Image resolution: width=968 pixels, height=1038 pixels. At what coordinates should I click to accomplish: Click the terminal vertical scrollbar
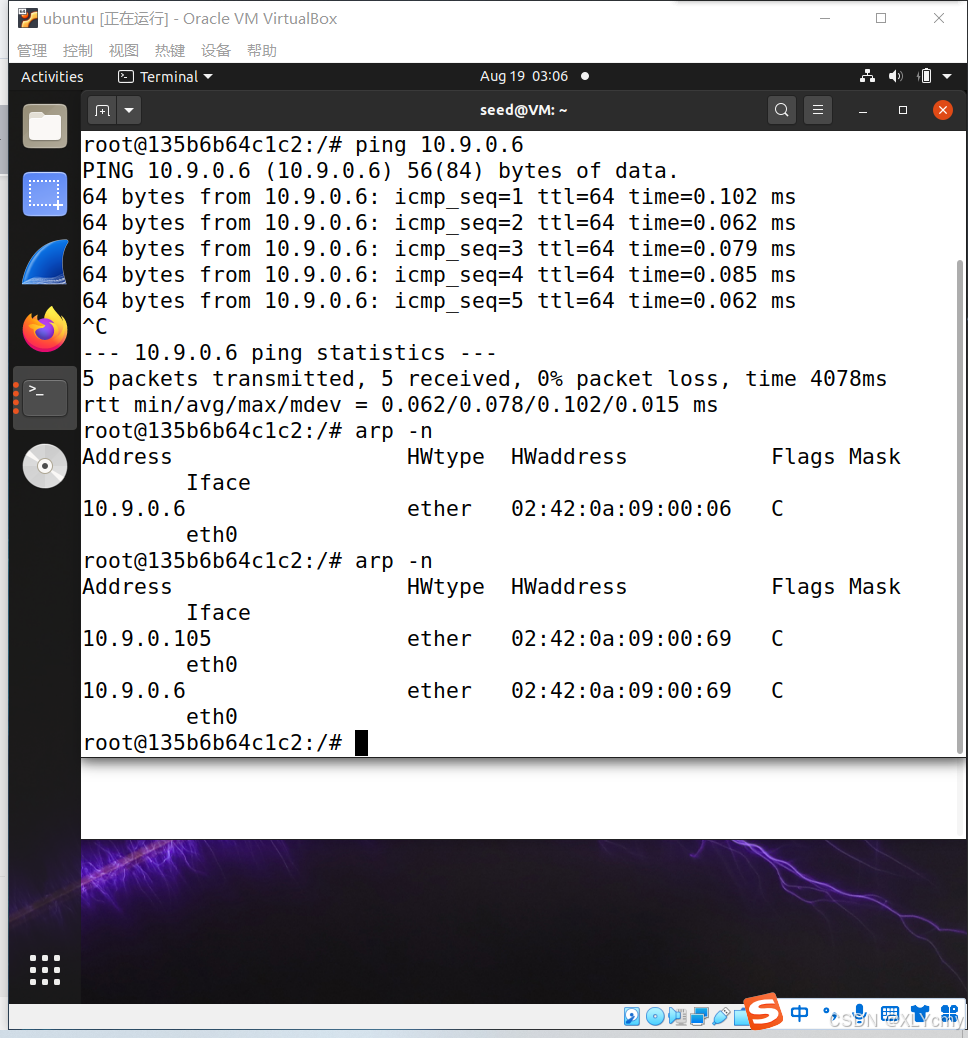tap(960, 506)
